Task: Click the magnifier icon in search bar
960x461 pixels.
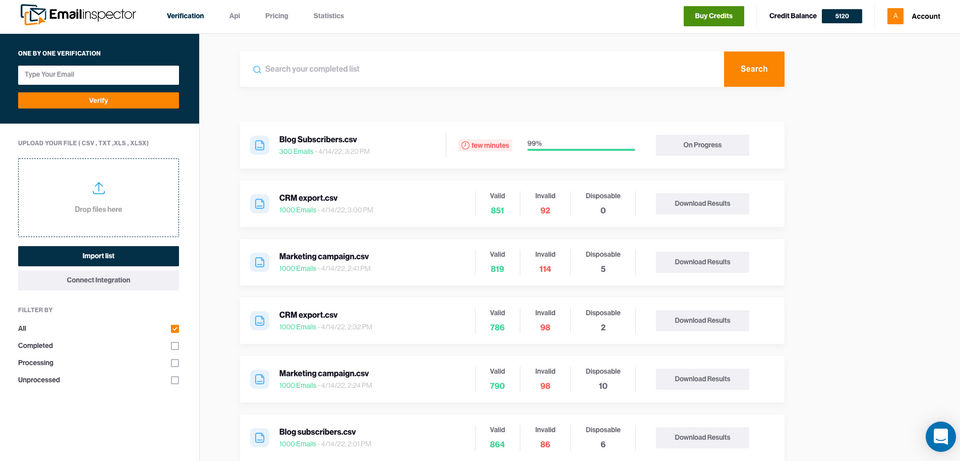Action: (x=257, y=70)
